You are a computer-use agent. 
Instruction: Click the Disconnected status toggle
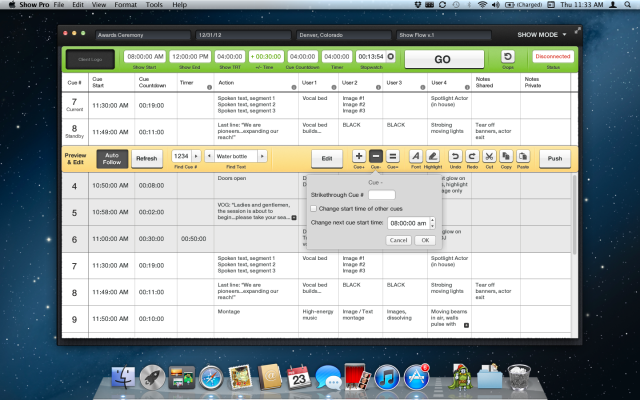pos(551,58)
